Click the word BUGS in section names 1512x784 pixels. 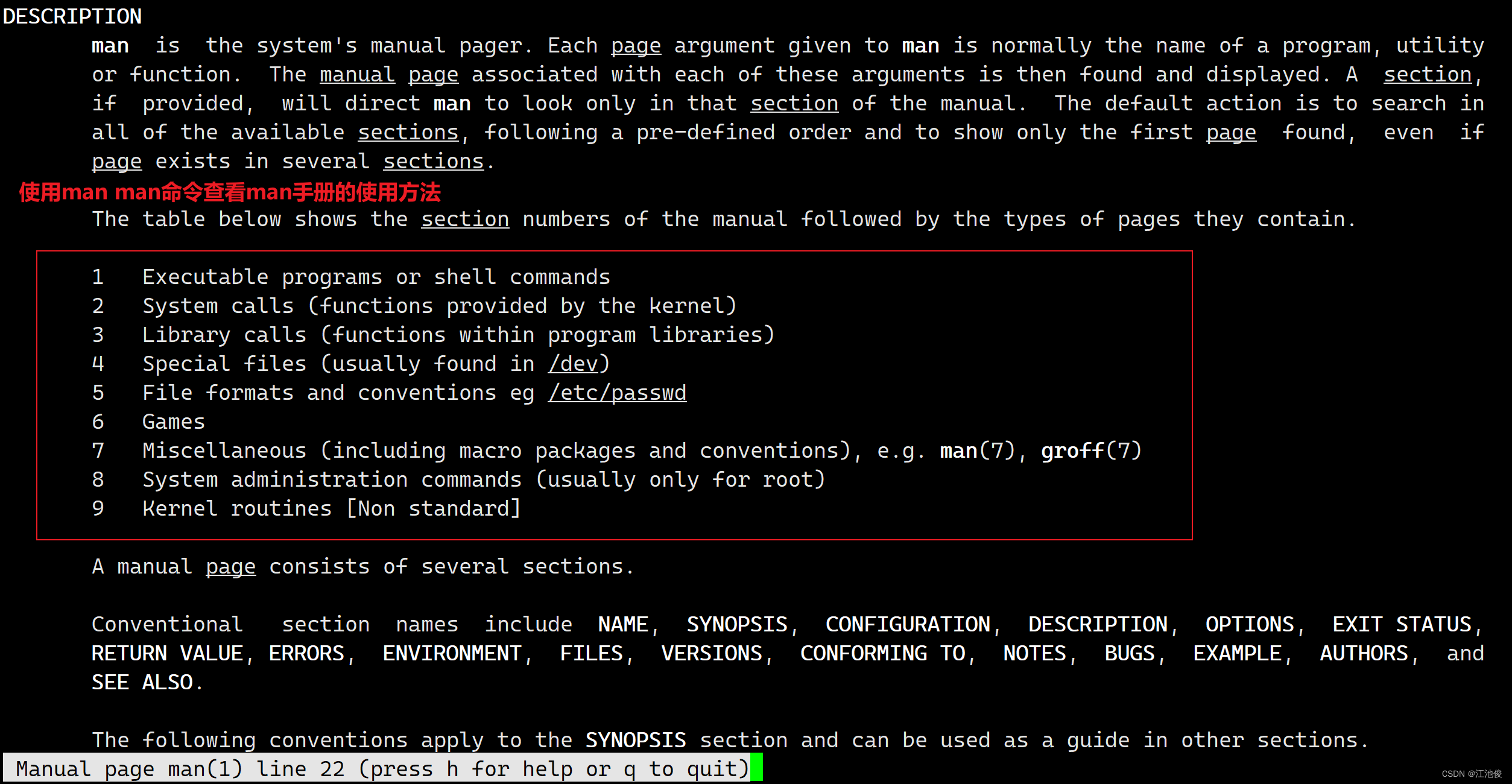coord(1130,653)
